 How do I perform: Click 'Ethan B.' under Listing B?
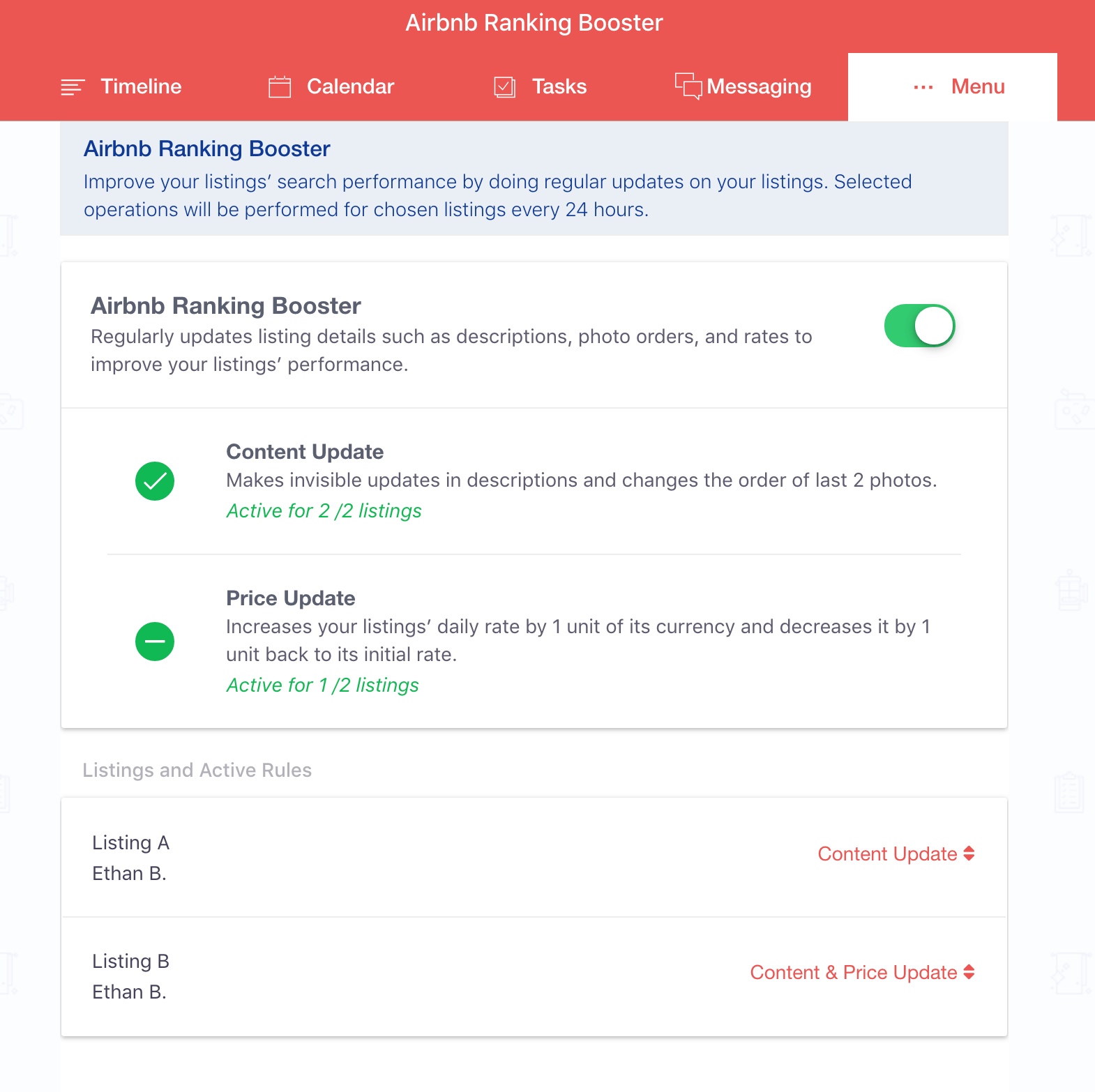click(129, 992)
